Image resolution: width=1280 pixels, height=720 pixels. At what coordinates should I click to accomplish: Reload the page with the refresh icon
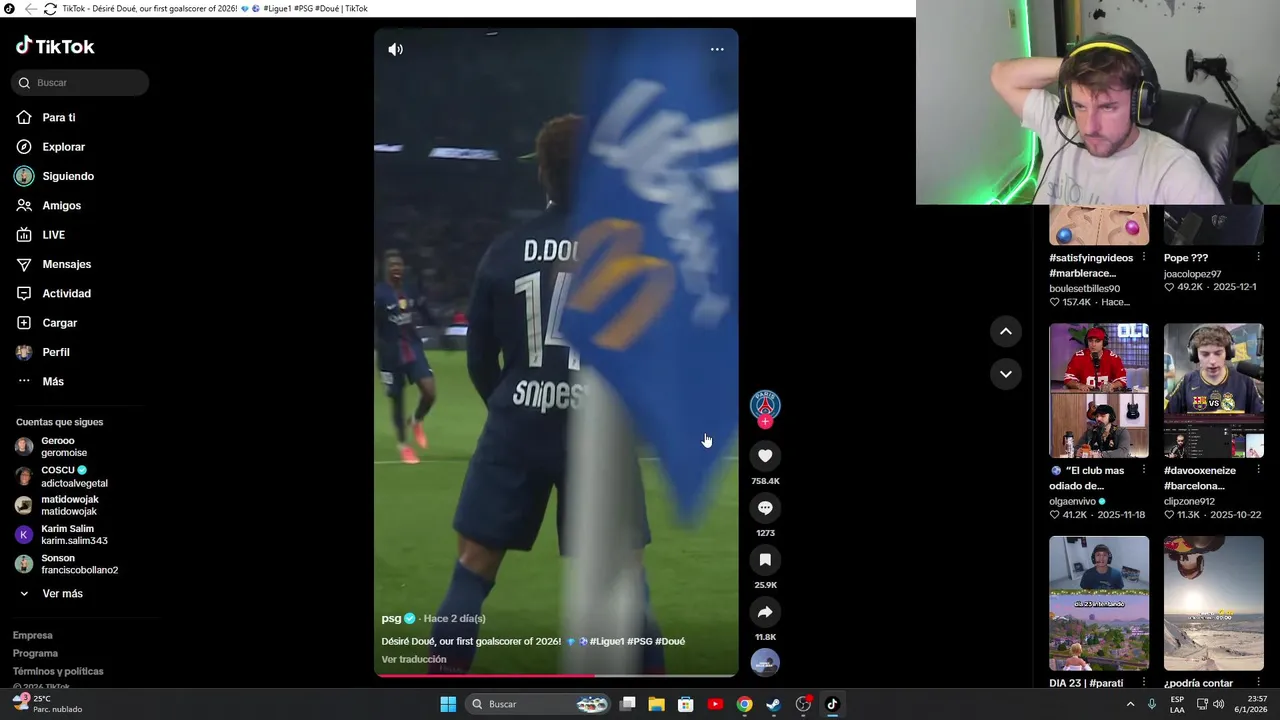click(50, 9)
